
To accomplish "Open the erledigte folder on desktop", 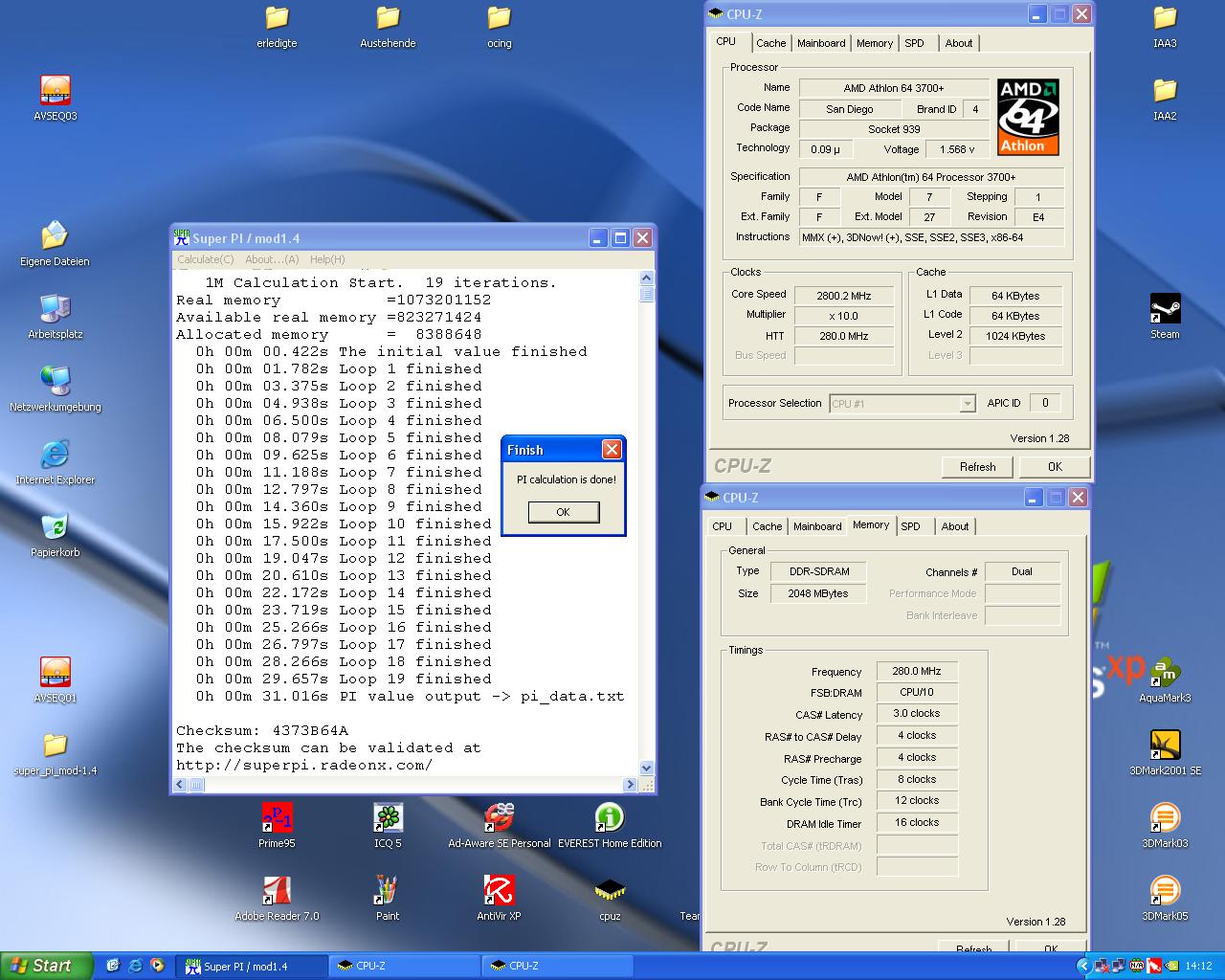I will point(277,26).
